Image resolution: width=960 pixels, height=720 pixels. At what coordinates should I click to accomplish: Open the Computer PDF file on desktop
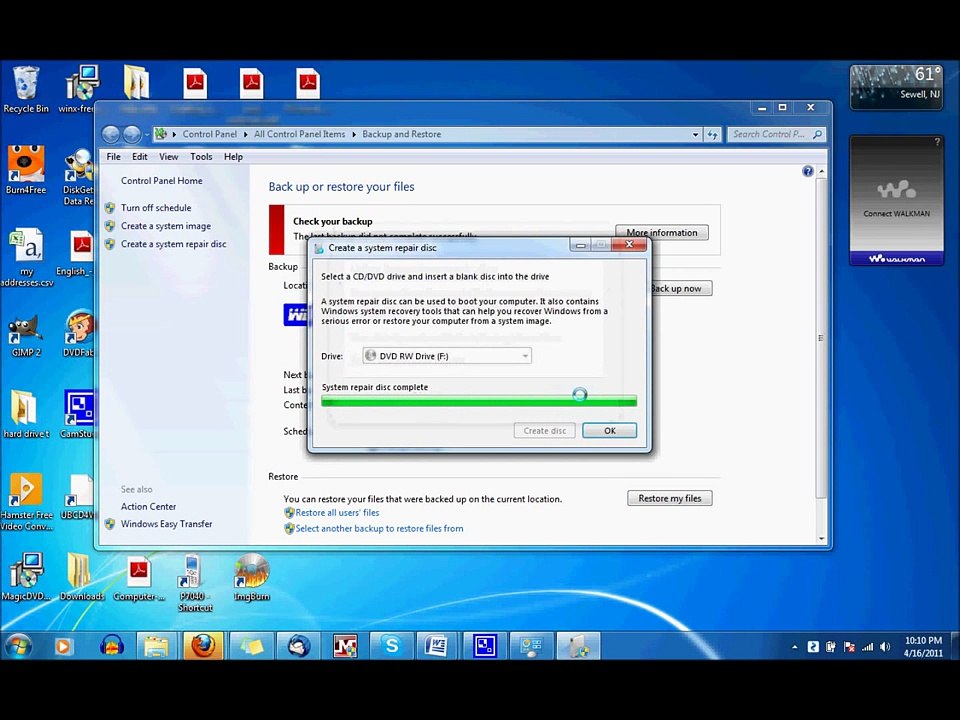coord(139,577)
